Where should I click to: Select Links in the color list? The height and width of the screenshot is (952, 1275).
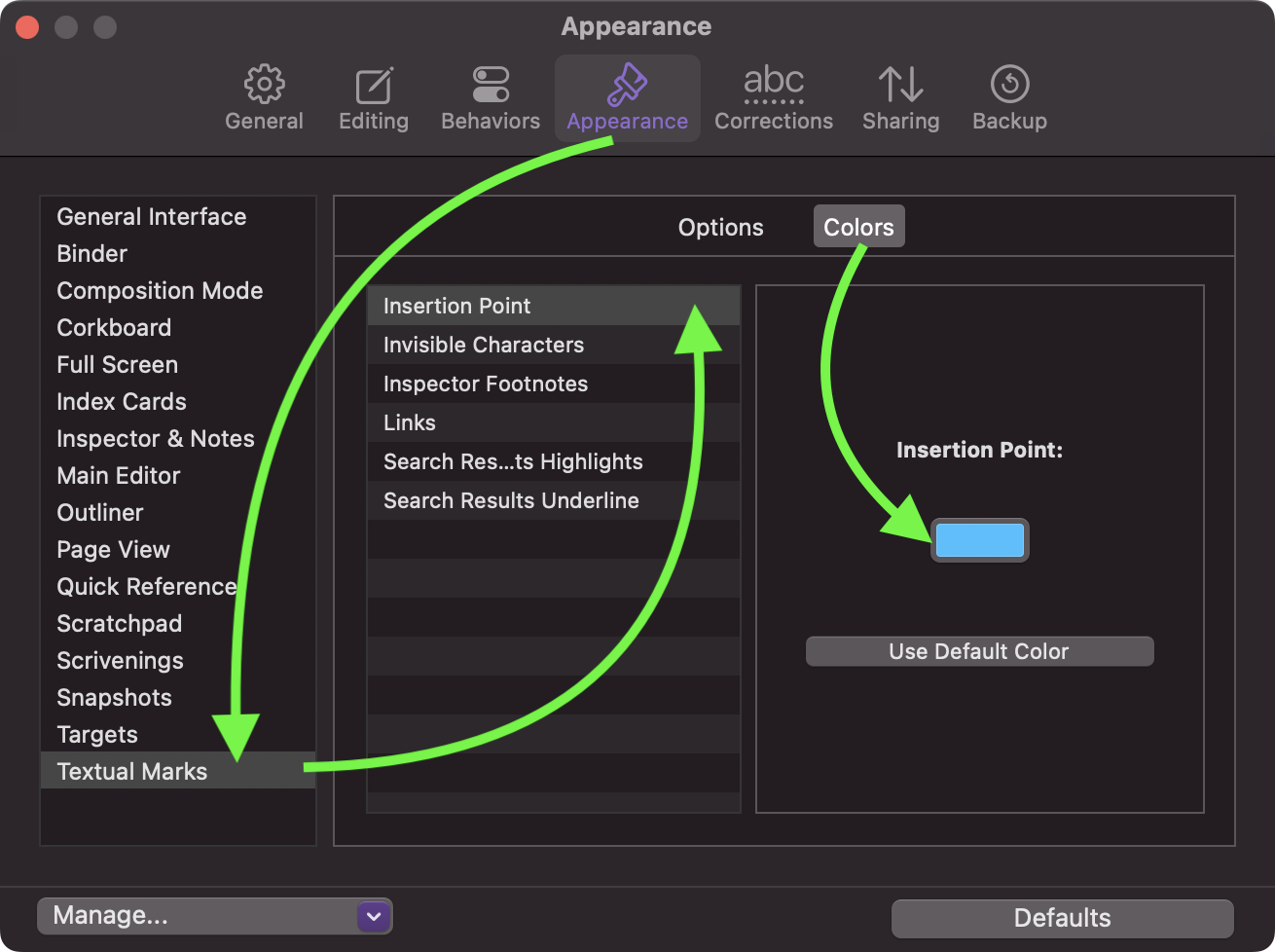(x=554, y=422)
